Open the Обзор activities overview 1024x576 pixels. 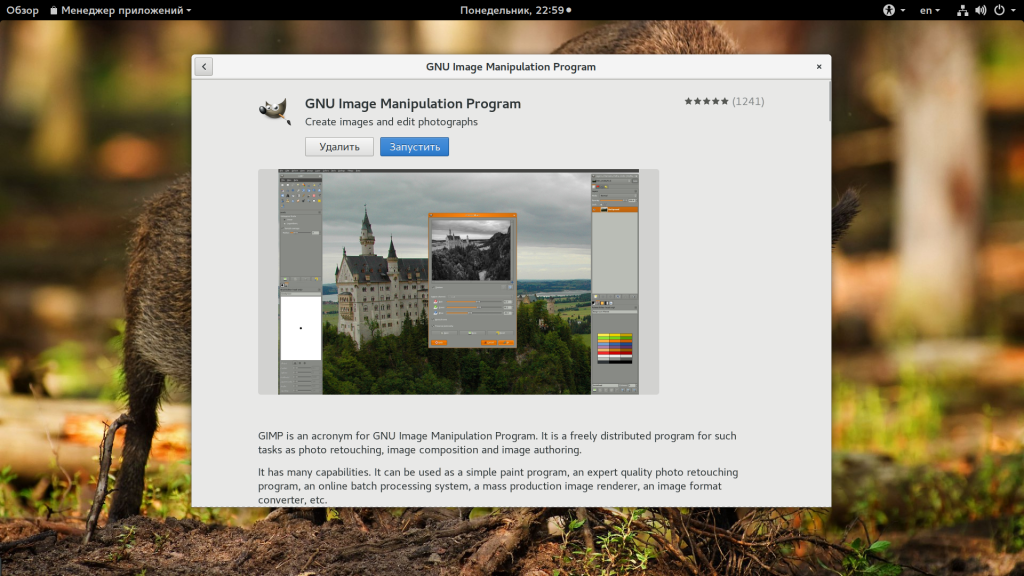[x=23, y=10]
